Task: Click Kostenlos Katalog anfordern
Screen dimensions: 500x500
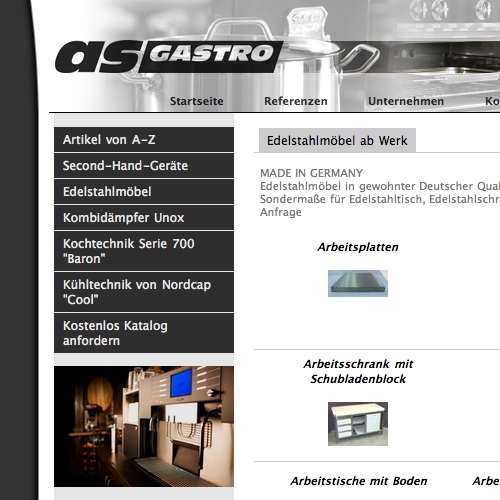Action: 144,333
